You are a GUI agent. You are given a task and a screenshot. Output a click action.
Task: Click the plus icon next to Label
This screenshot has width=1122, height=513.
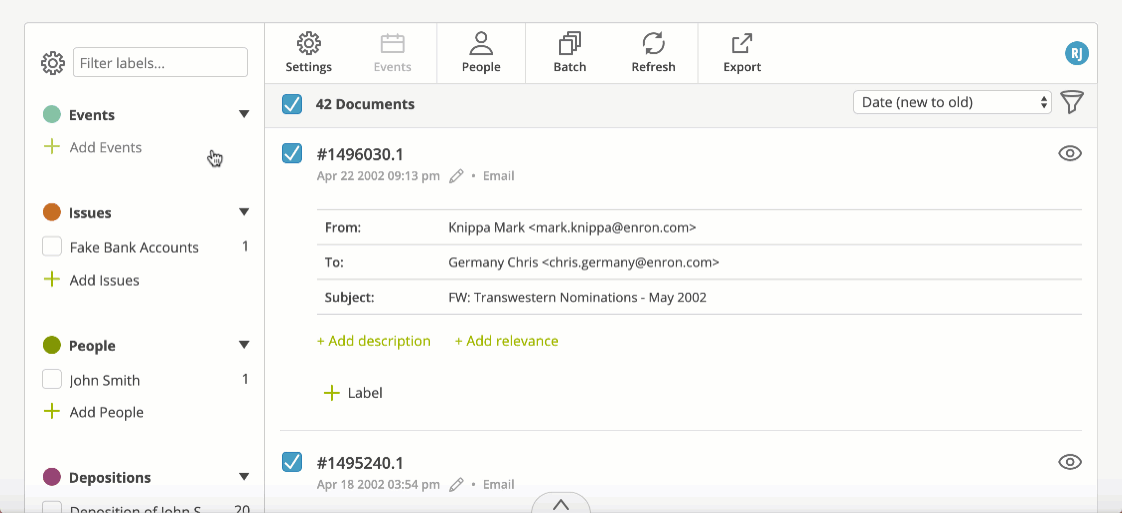point(331,393)
